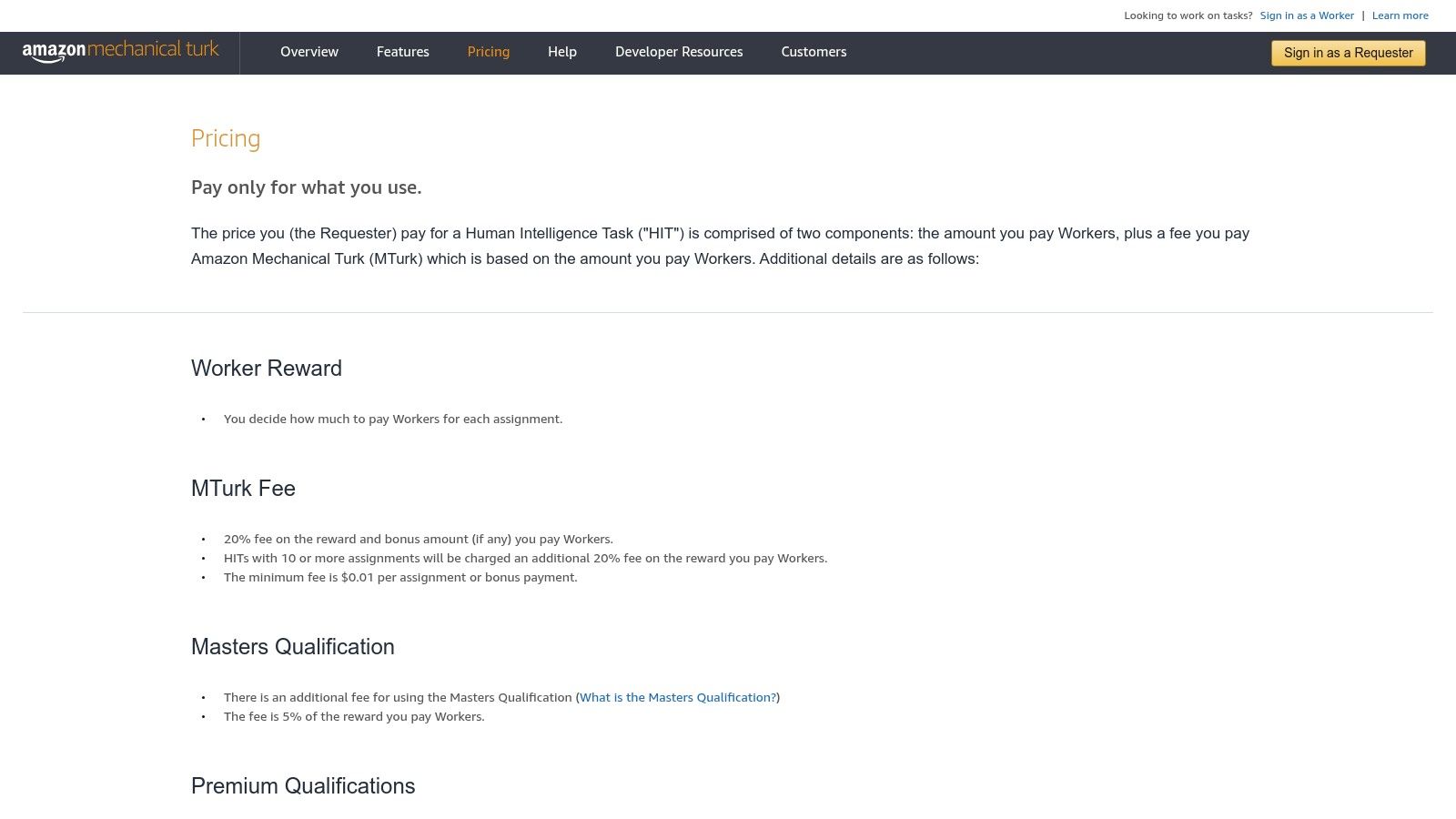Click the Premium Qualifications section heading
The height and width of the screenshot is (819, 1456).
(303, 786)
